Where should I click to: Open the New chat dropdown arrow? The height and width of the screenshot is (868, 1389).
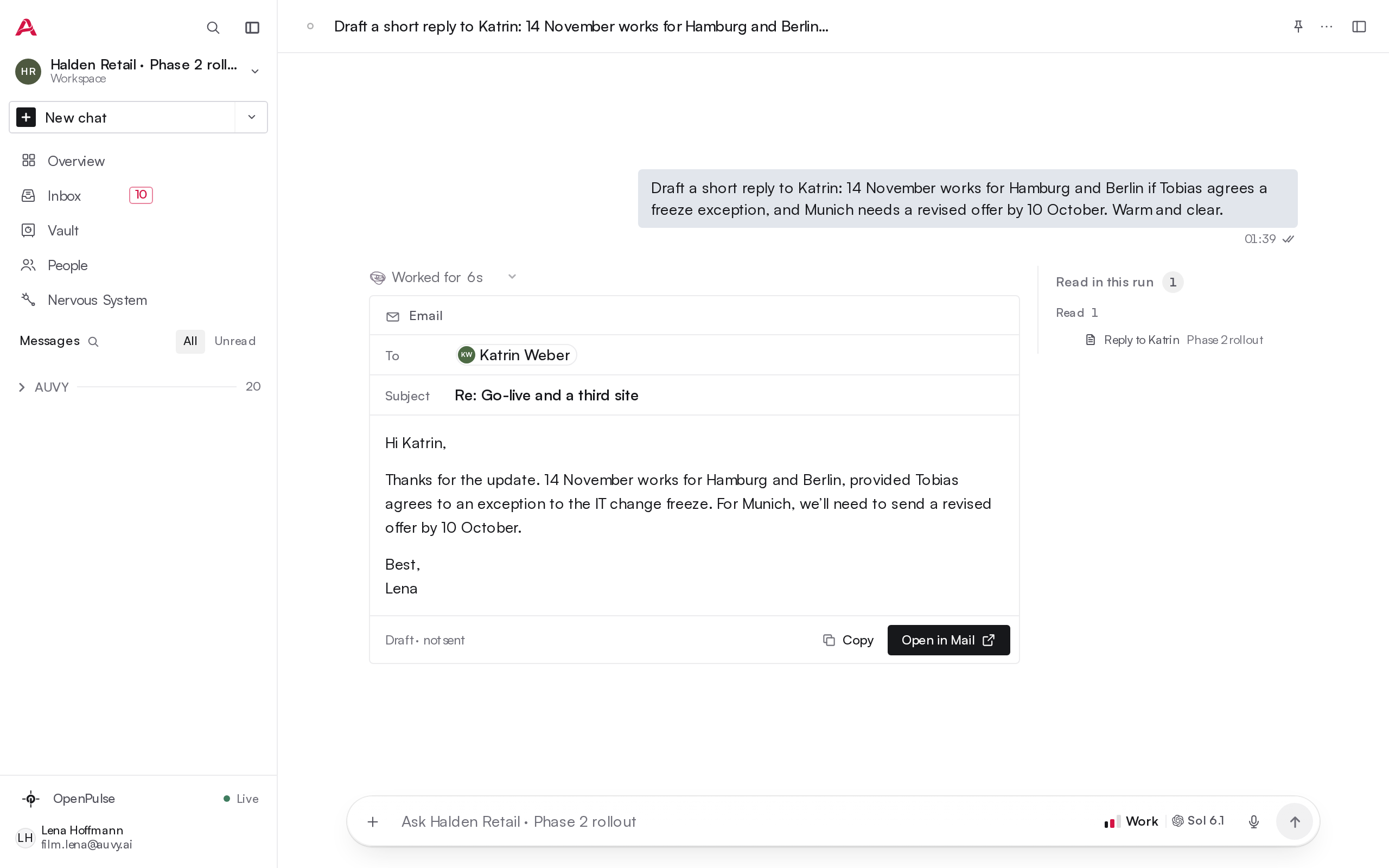[x=251, y=117]
